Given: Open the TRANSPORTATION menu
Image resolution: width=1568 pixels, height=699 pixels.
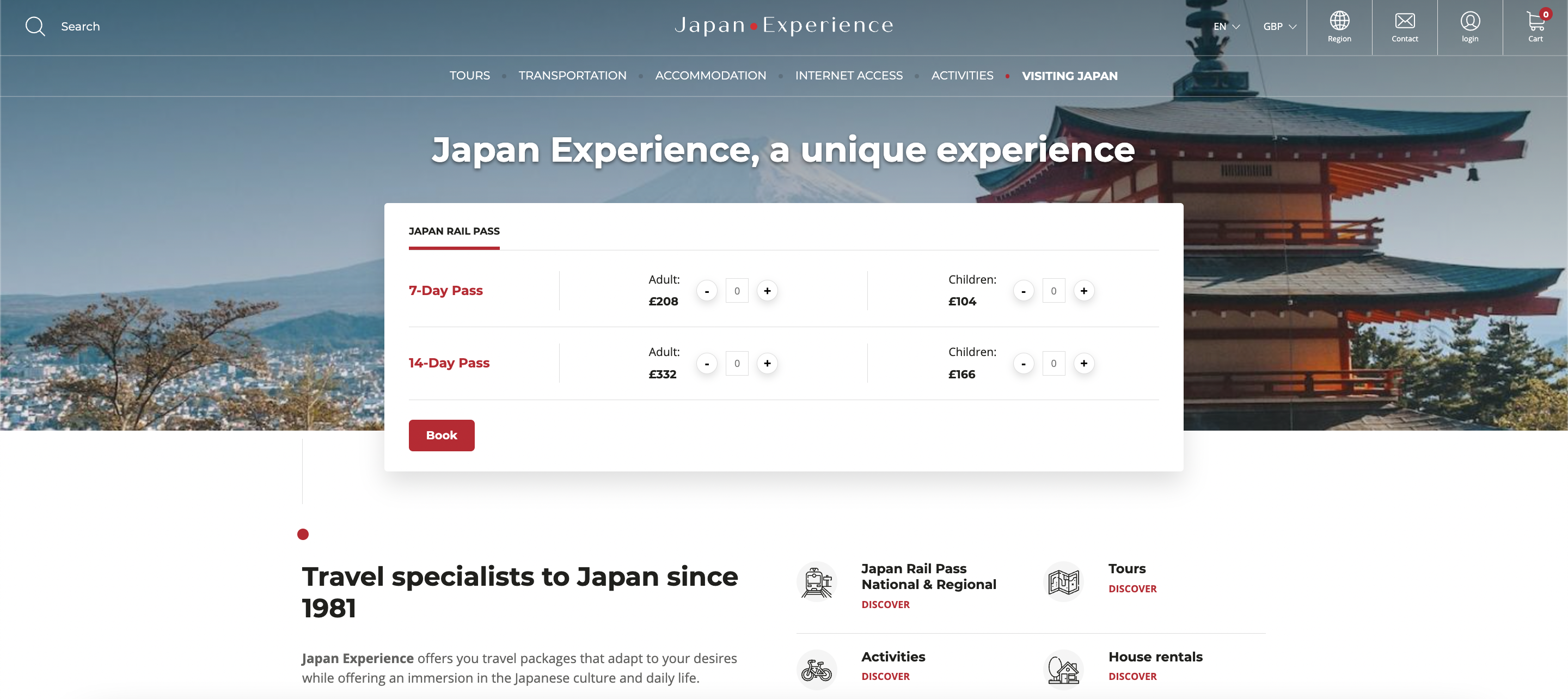Looking at the screenshot, I should (x=572, y=76).
